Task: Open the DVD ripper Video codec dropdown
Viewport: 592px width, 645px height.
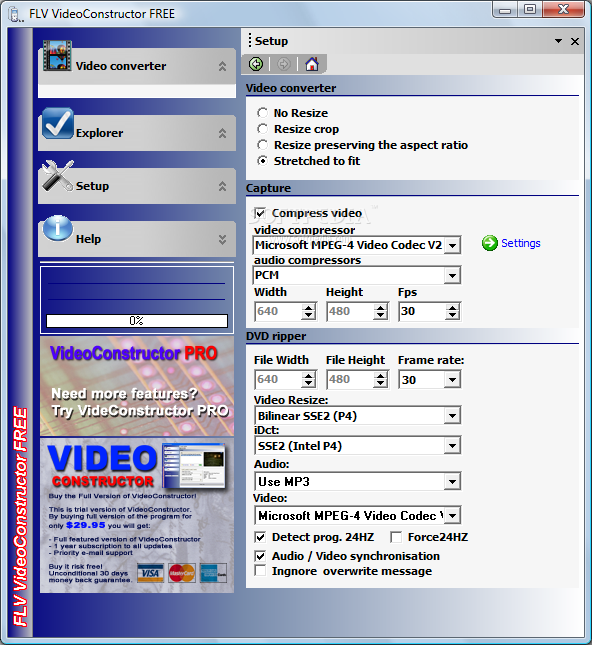Action: point(453,515)
